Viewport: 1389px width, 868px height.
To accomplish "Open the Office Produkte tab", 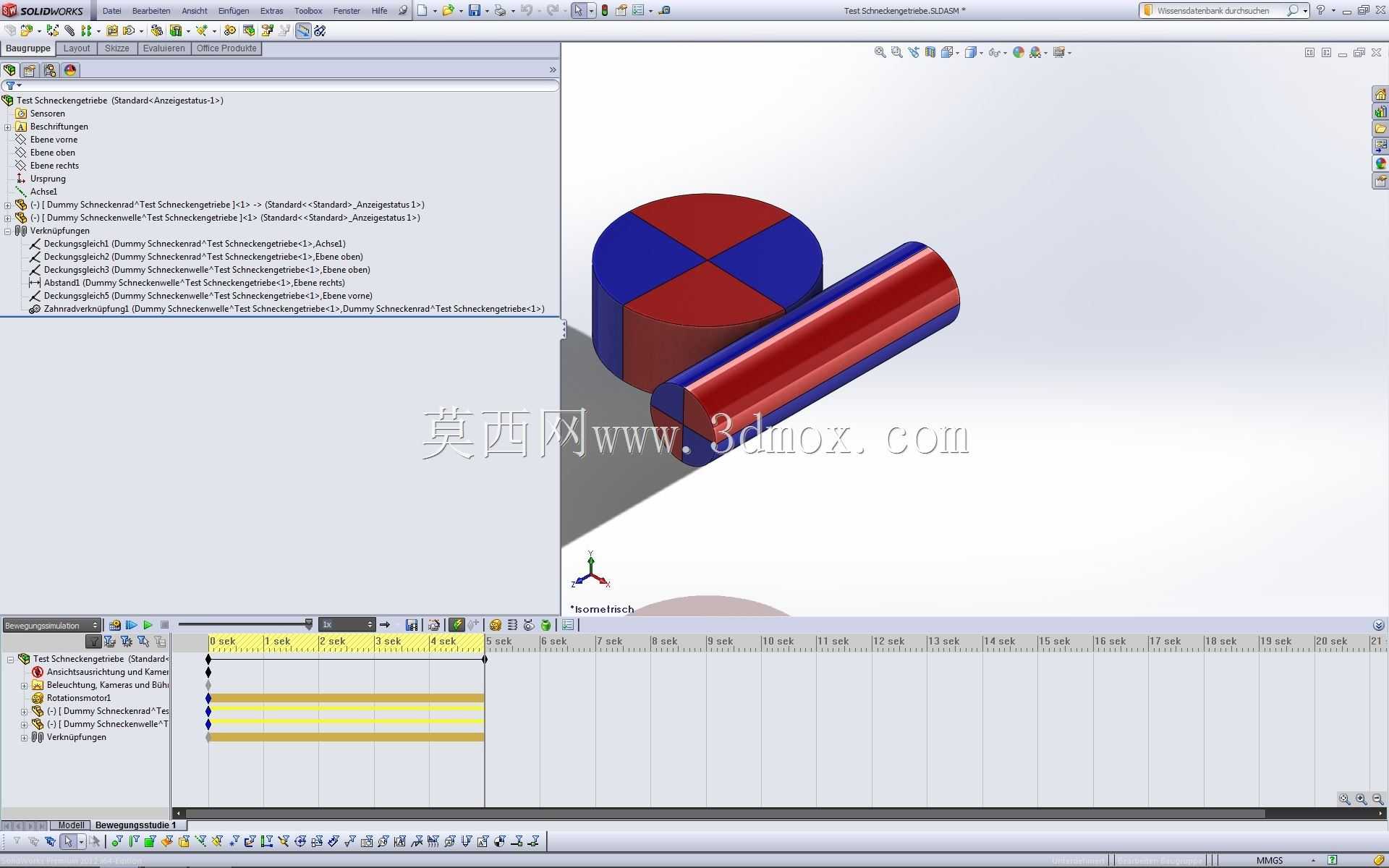I will (226, 48).
